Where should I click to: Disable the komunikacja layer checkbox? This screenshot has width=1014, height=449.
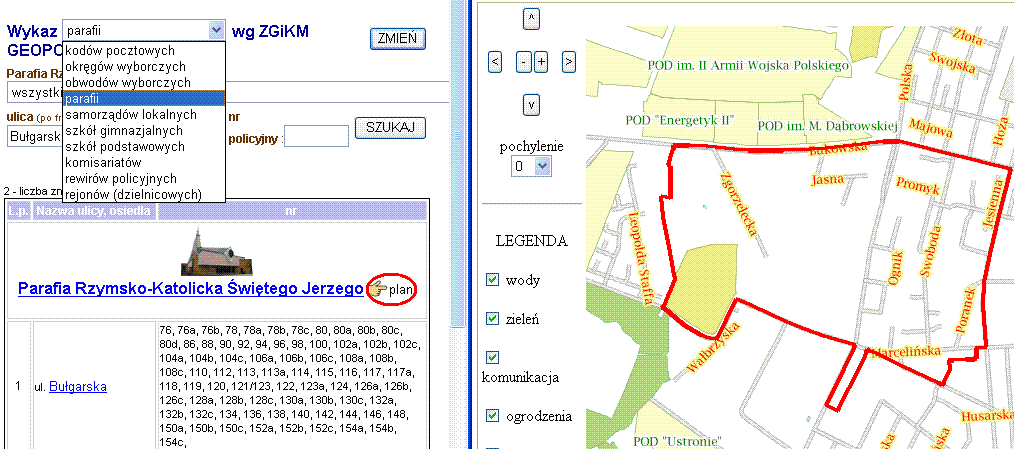[x=492, y=357]
